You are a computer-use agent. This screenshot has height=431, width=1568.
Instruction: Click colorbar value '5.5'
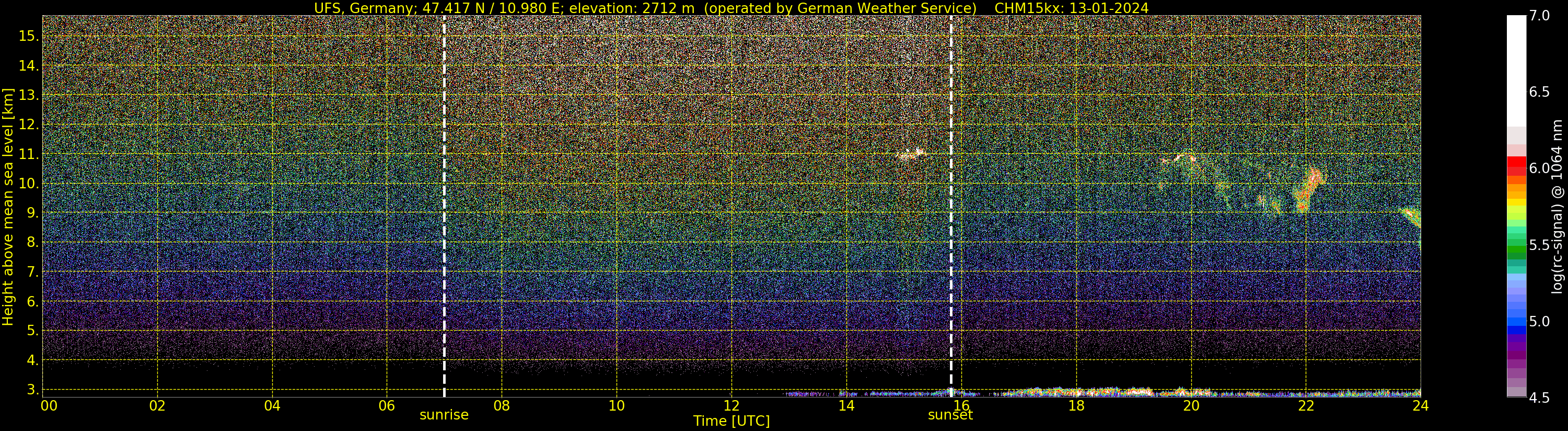coord(1539,245)
